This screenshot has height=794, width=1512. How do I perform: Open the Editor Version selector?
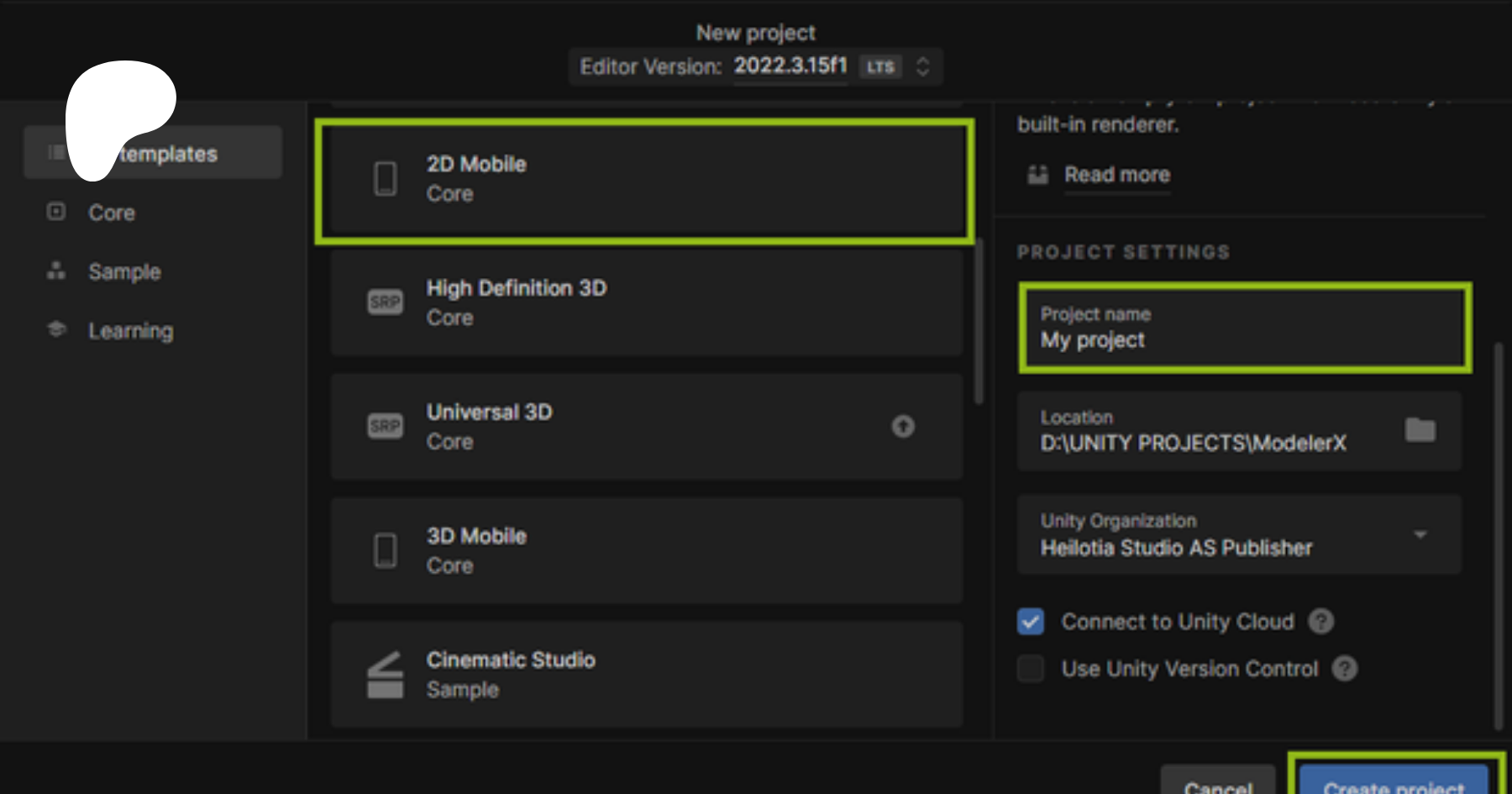point(922,66)
